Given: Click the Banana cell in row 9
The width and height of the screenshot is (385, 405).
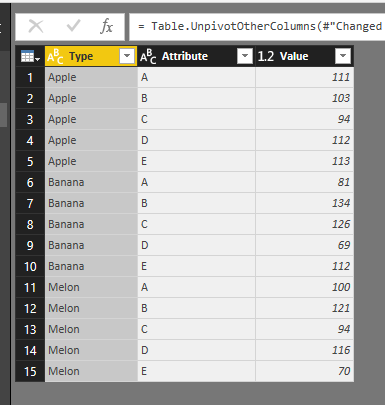Looking at the screenshot, I should (91, 245).
